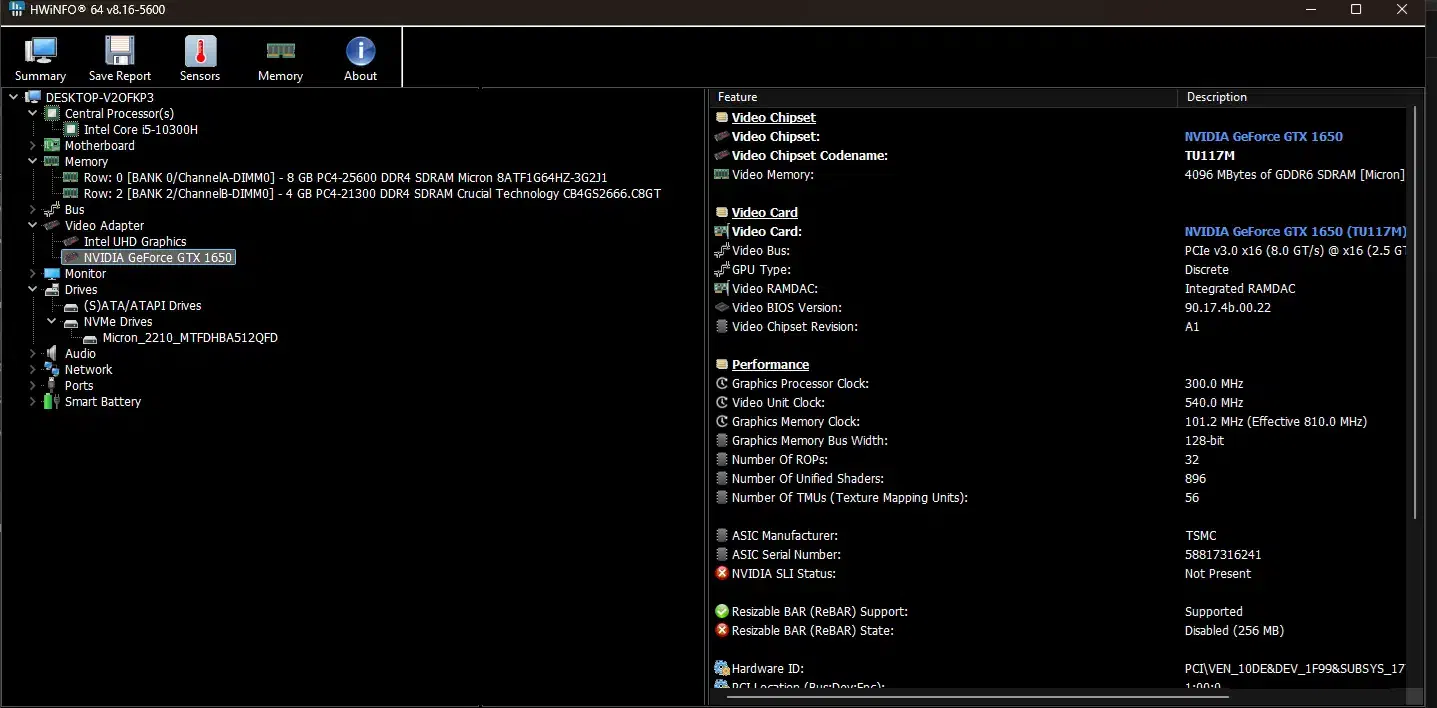Viewport: 1437px width, 708px height.
Task: Click the Audio speaker icon in tree
Action: pos(51,354)
